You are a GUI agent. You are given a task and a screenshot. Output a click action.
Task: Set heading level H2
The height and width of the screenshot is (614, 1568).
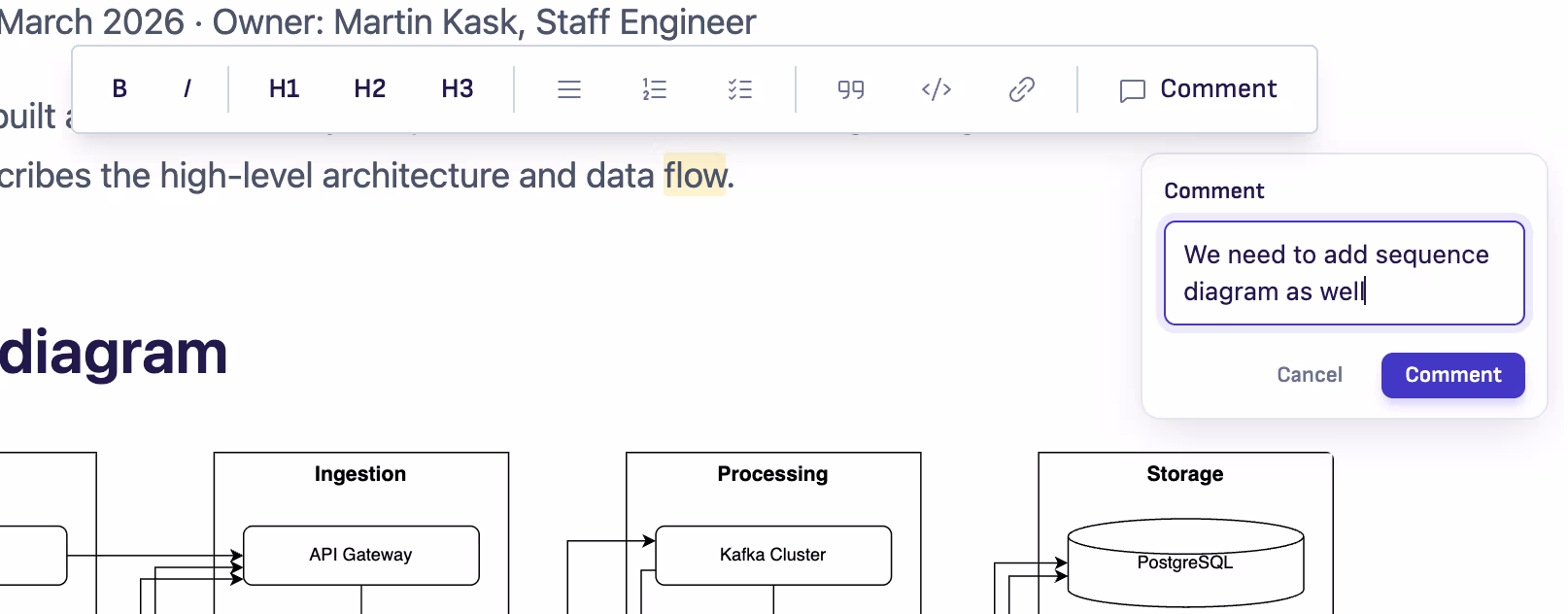click(x=370, y=89)
